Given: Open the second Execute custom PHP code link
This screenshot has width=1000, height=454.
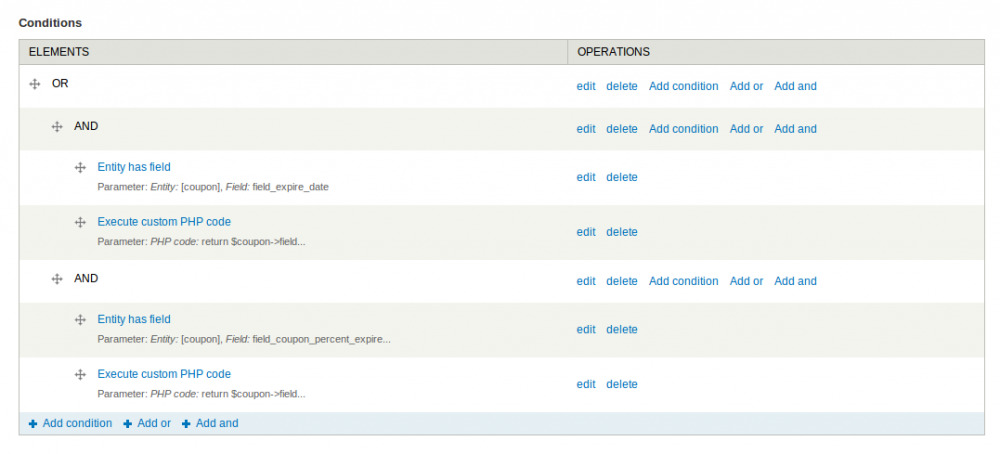Looking at the screenshot, I should point(164,374).
